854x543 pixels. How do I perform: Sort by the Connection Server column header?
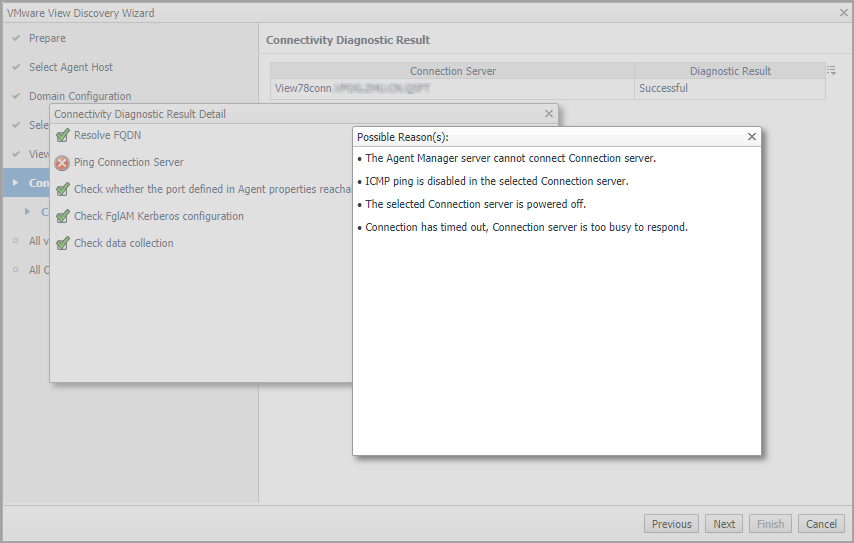pyautogui.click(x=452, y=71)
